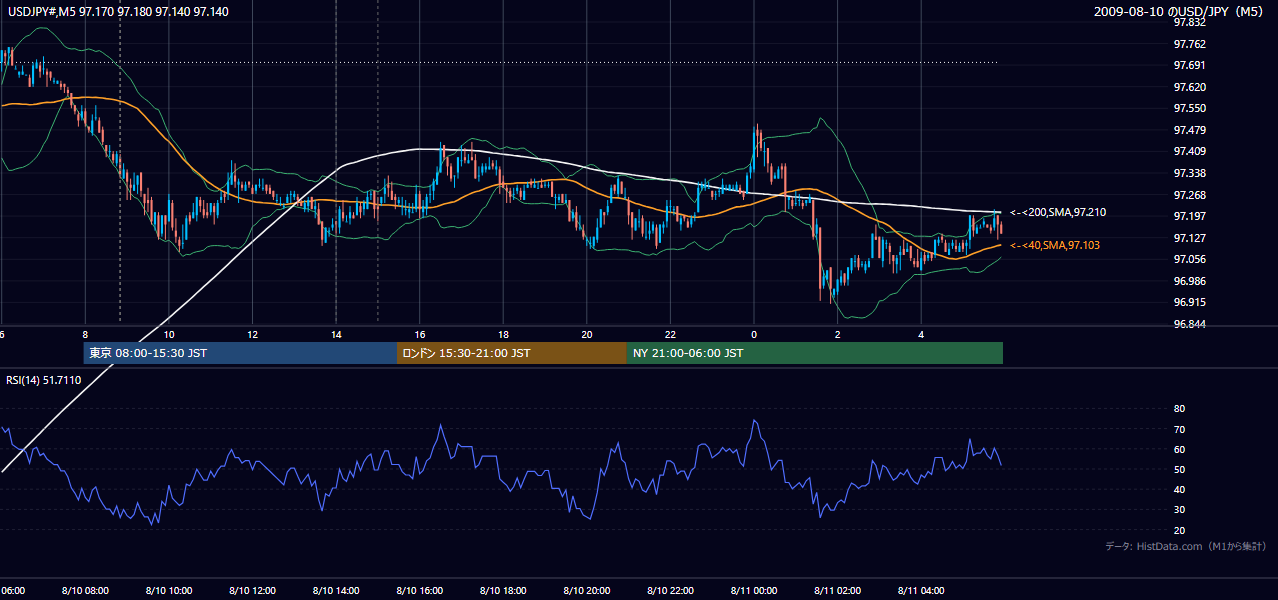Click hour tick 18 above the session bars

[x=504, y=335]
